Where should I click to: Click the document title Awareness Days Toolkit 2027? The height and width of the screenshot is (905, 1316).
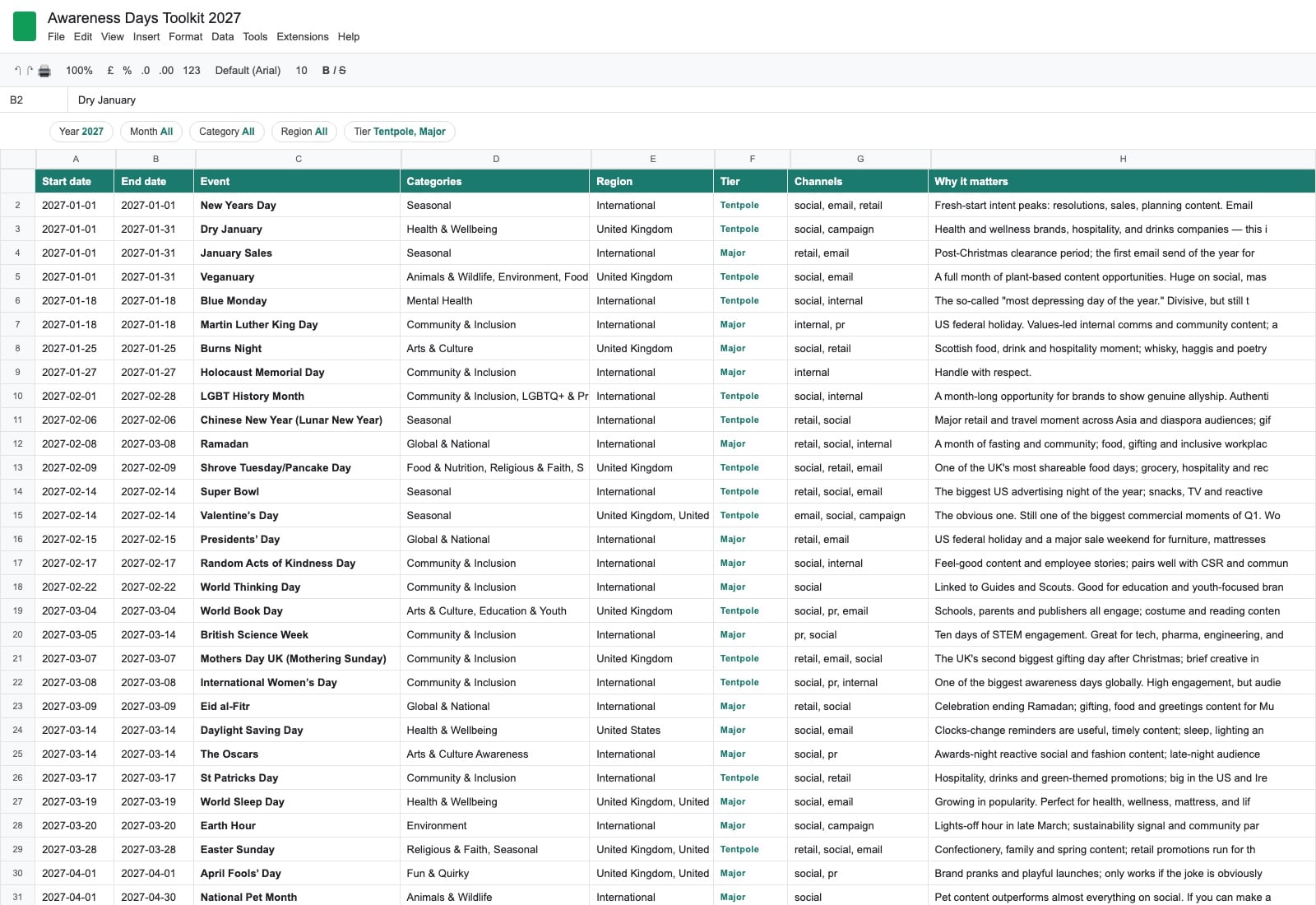pyautogui.click(x=144, y=18)
